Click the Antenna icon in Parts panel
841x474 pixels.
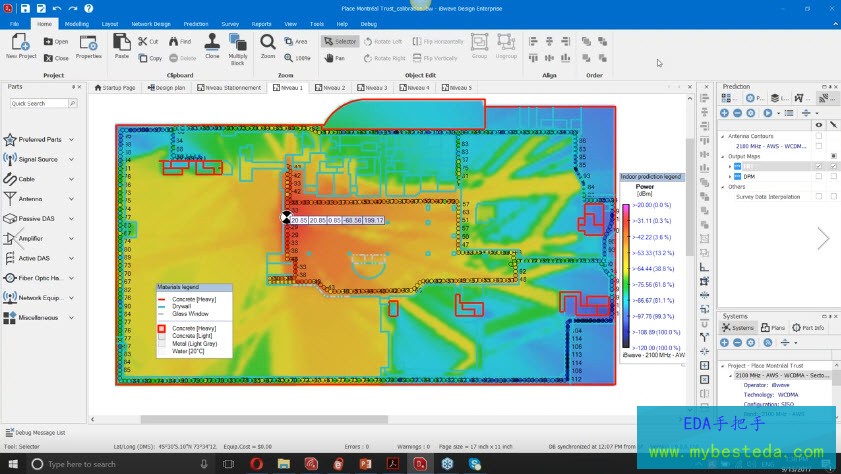[x=11, y=198]
